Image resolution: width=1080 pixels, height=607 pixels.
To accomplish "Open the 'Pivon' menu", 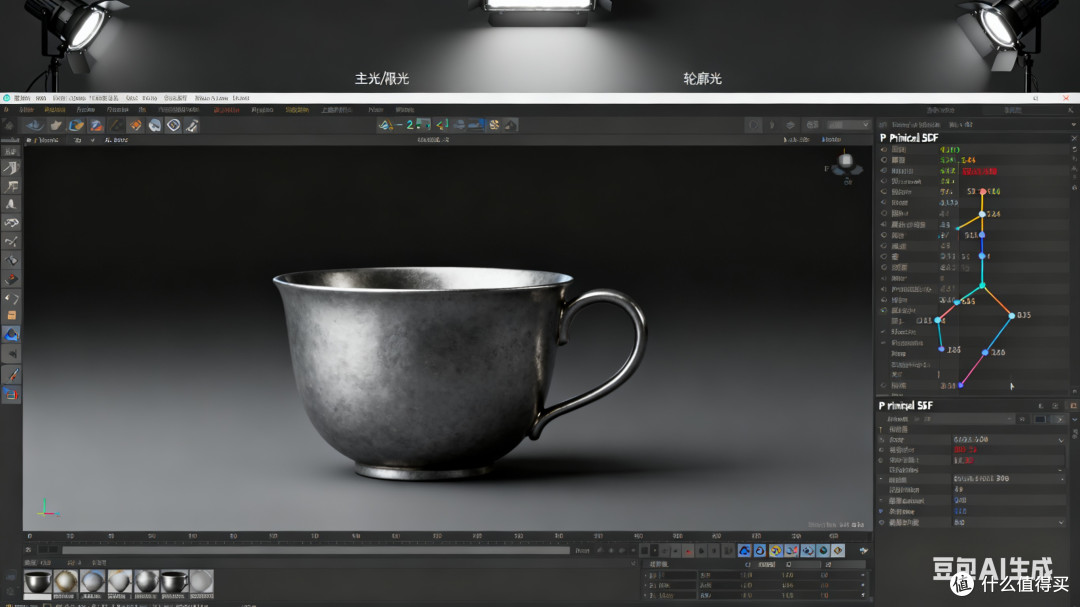I will [375, 110].
